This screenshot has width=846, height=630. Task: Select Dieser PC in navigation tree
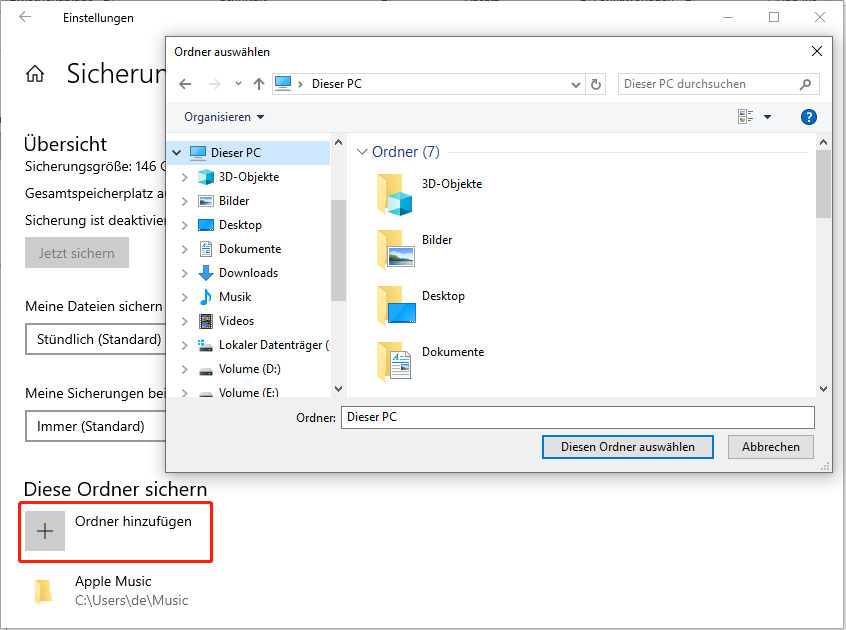click(250, 153)
